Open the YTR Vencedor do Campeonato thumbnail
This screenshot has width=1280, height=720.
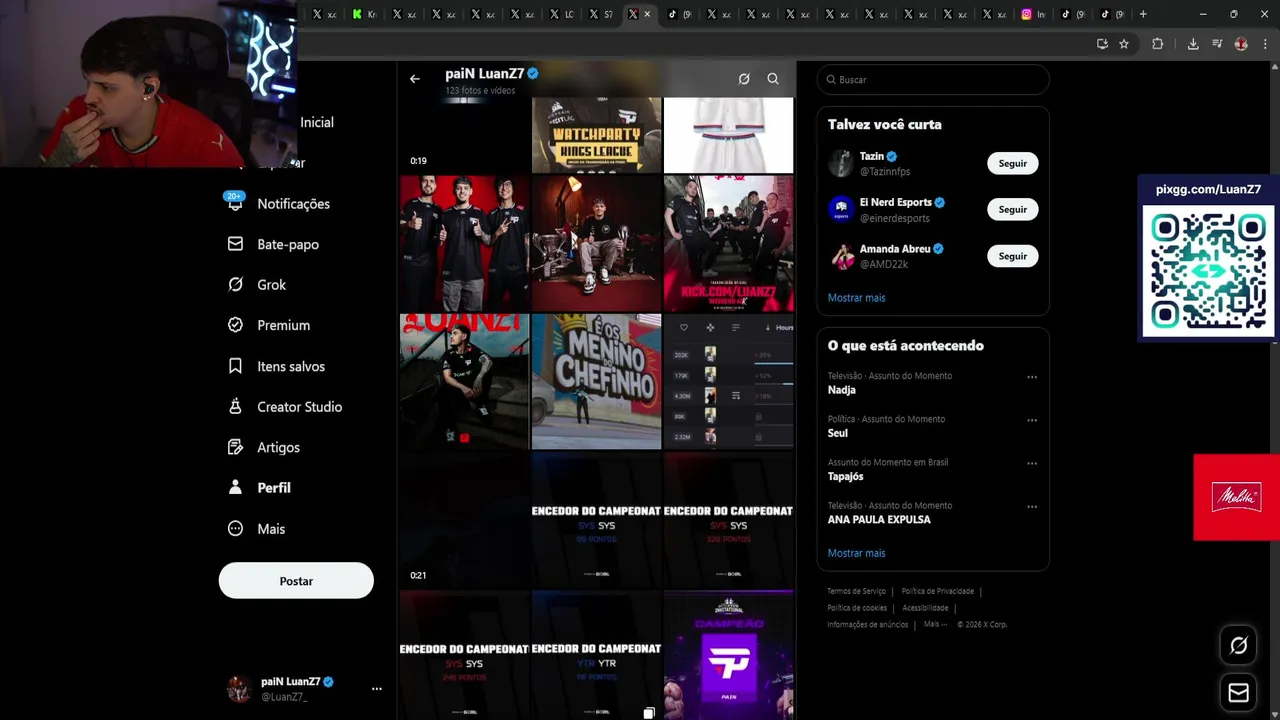coord(596,655)
